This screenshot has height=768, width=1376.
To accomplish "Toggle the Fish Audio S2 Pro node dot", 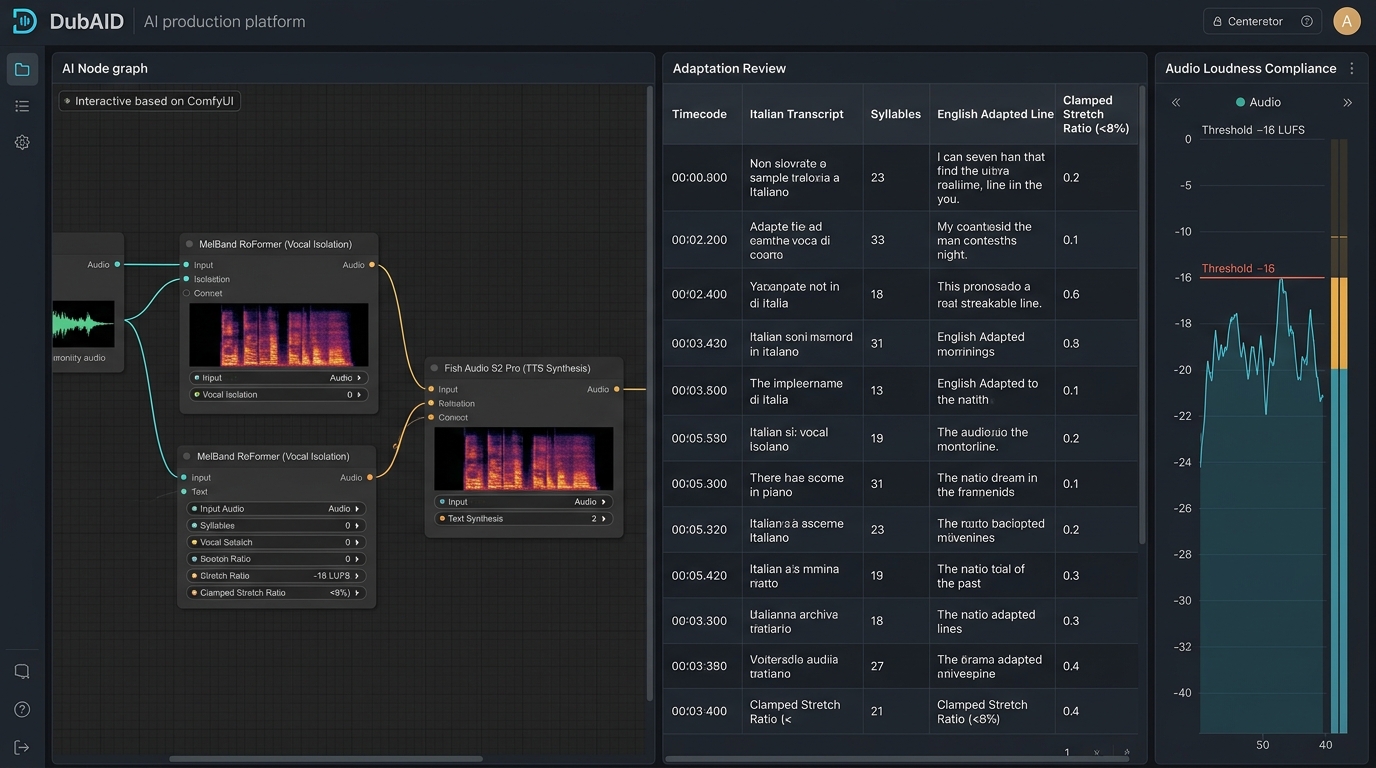I will tap(434, 368).
